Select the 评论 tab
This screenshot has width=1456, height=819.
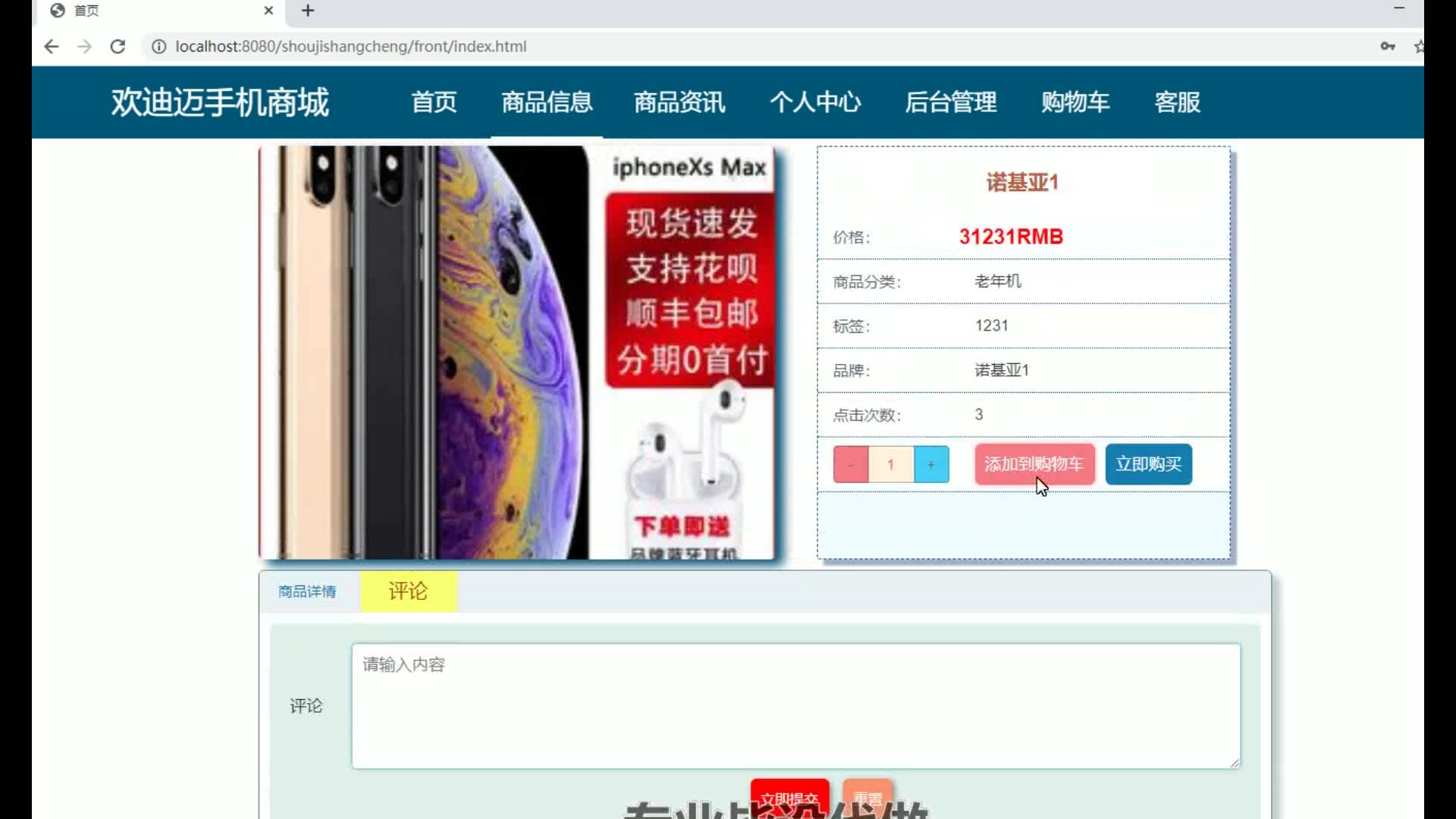[408, 591]
